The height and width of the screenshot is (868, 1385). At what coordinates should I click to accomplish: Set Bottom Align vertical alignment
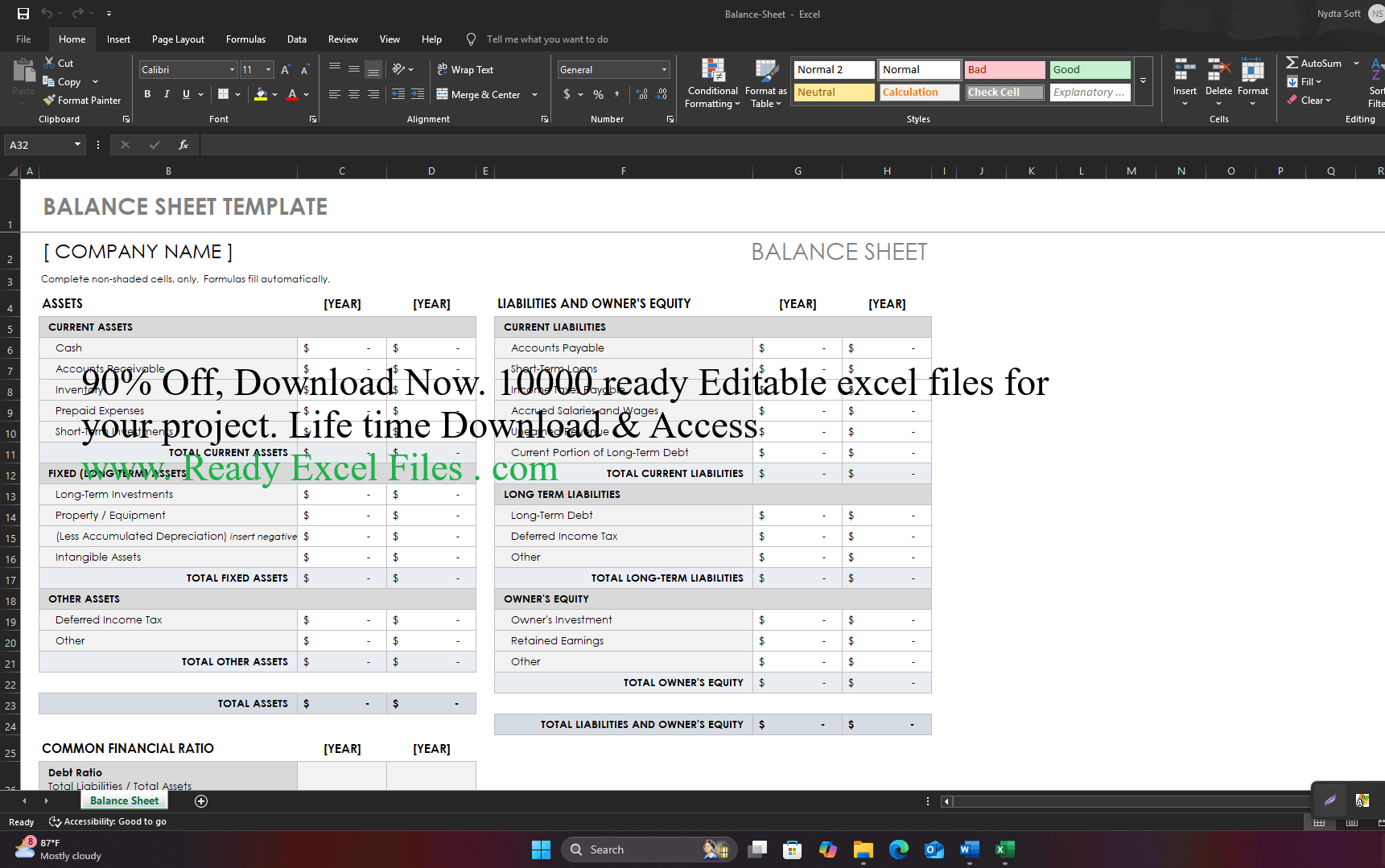pos(373,69)
